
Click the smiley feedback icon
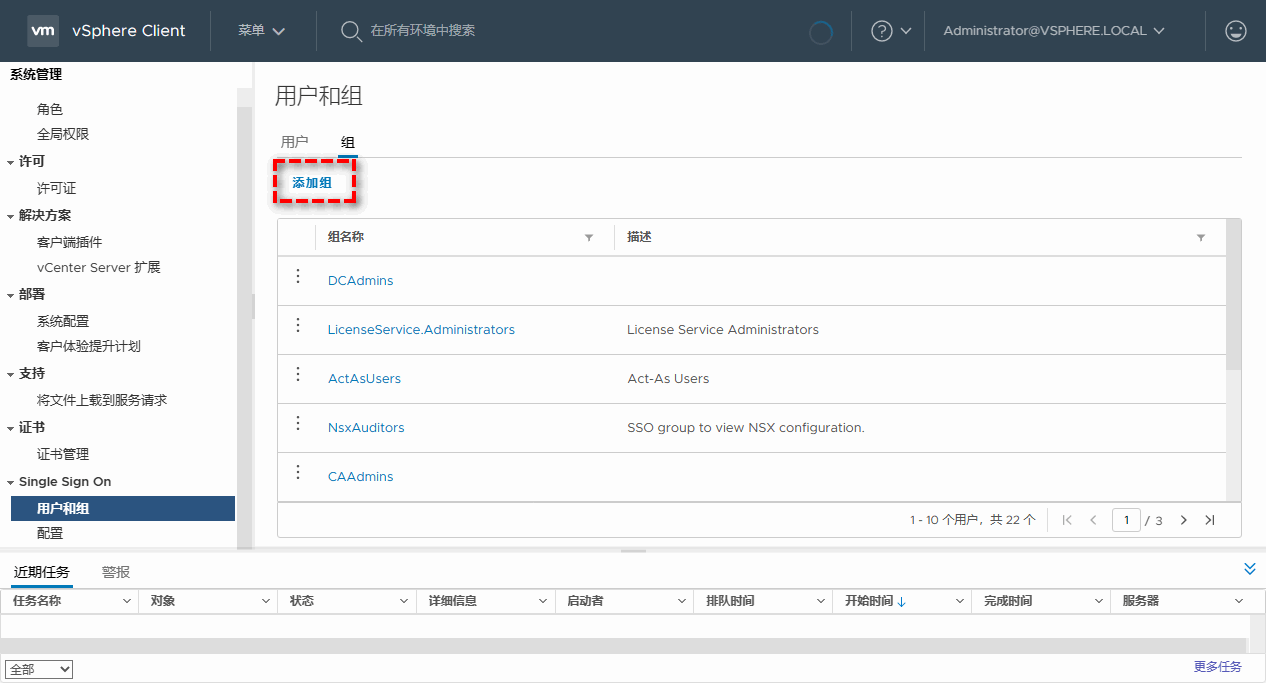click(x=1236, y=31)
